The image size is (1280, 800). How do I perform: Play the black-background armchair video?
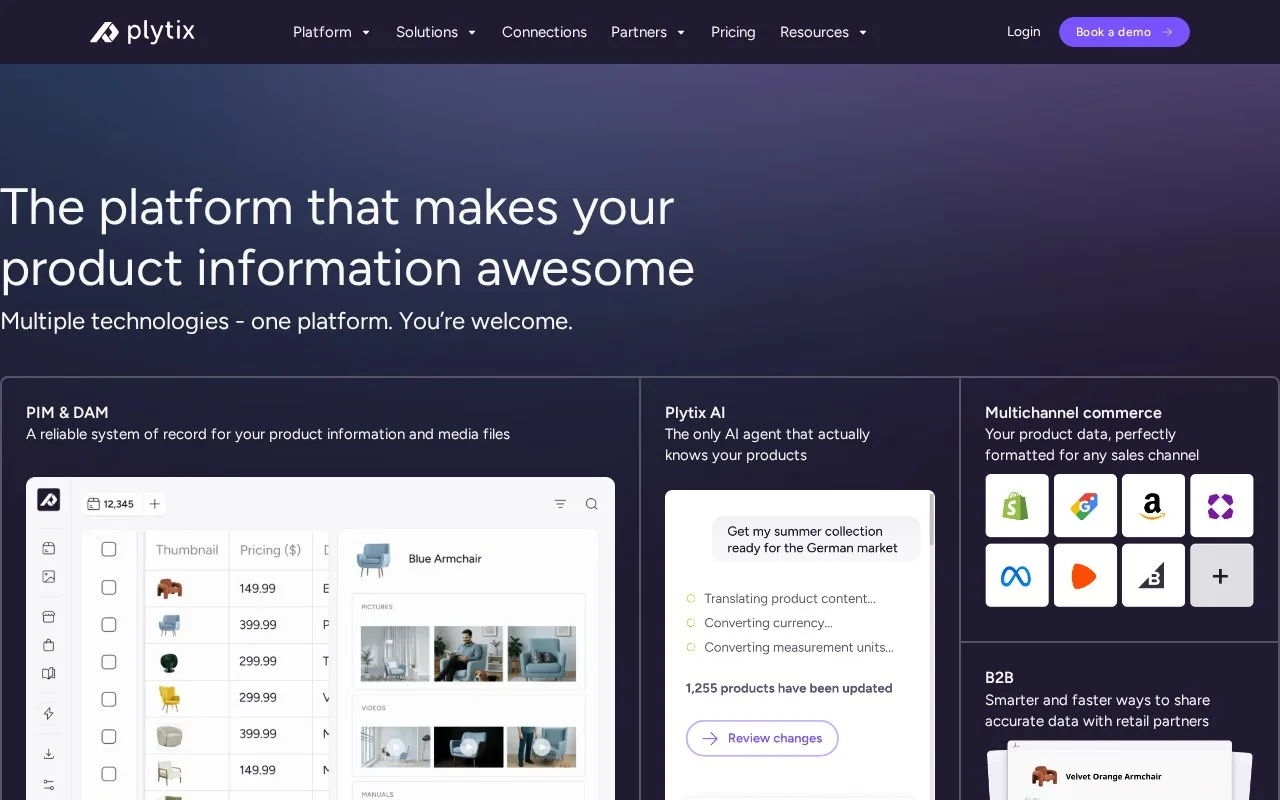tap(469, 747)
